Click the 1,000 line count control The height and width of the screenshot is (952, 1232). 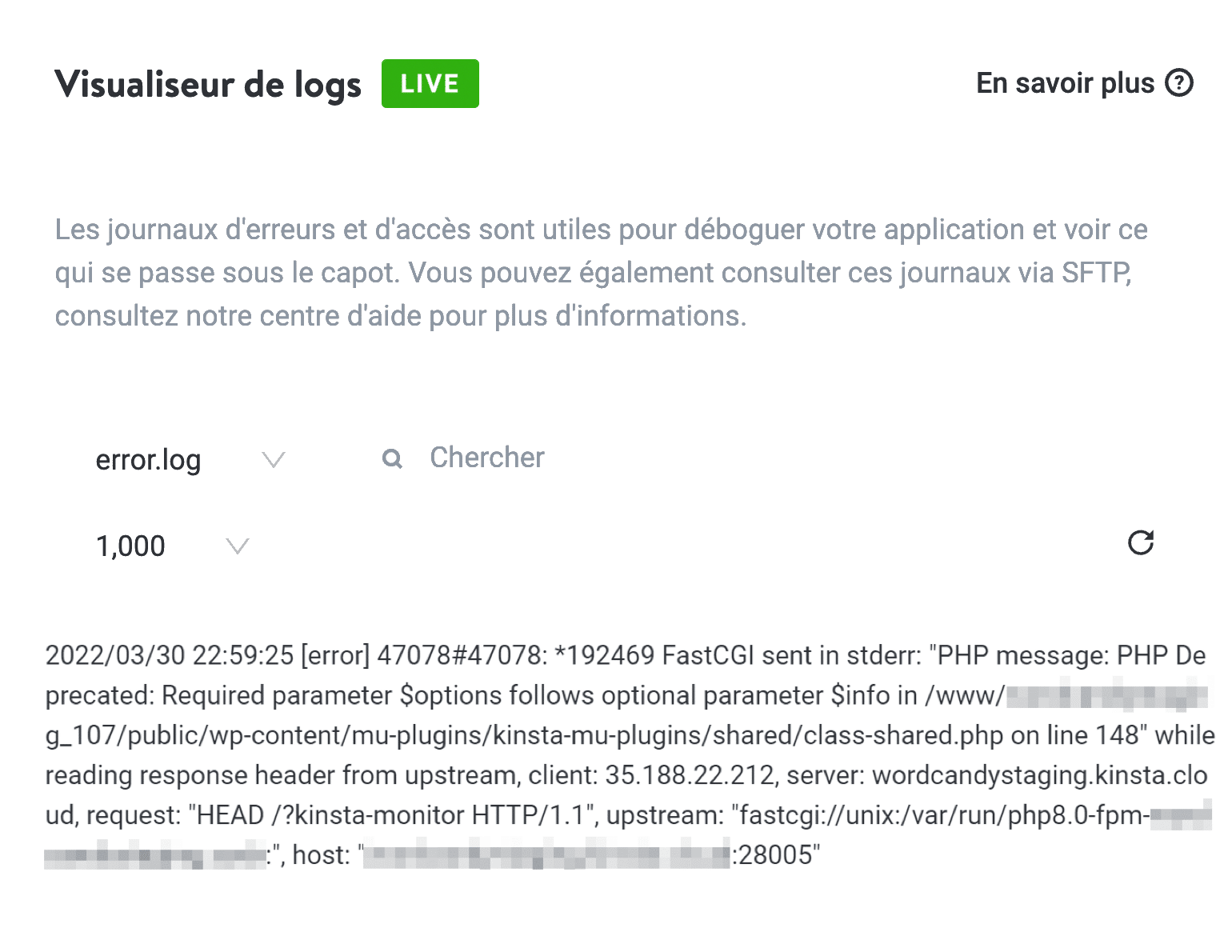131,546
